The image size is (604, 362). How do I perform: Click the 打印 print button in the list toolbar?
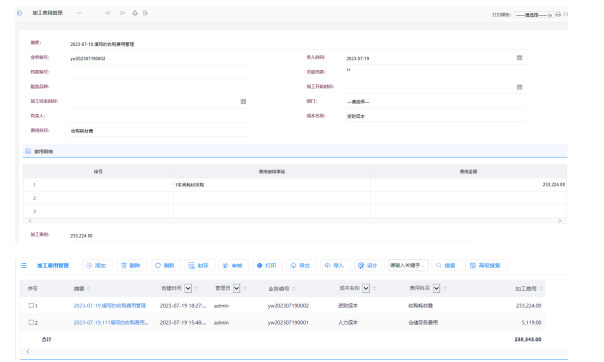point(267,265)
